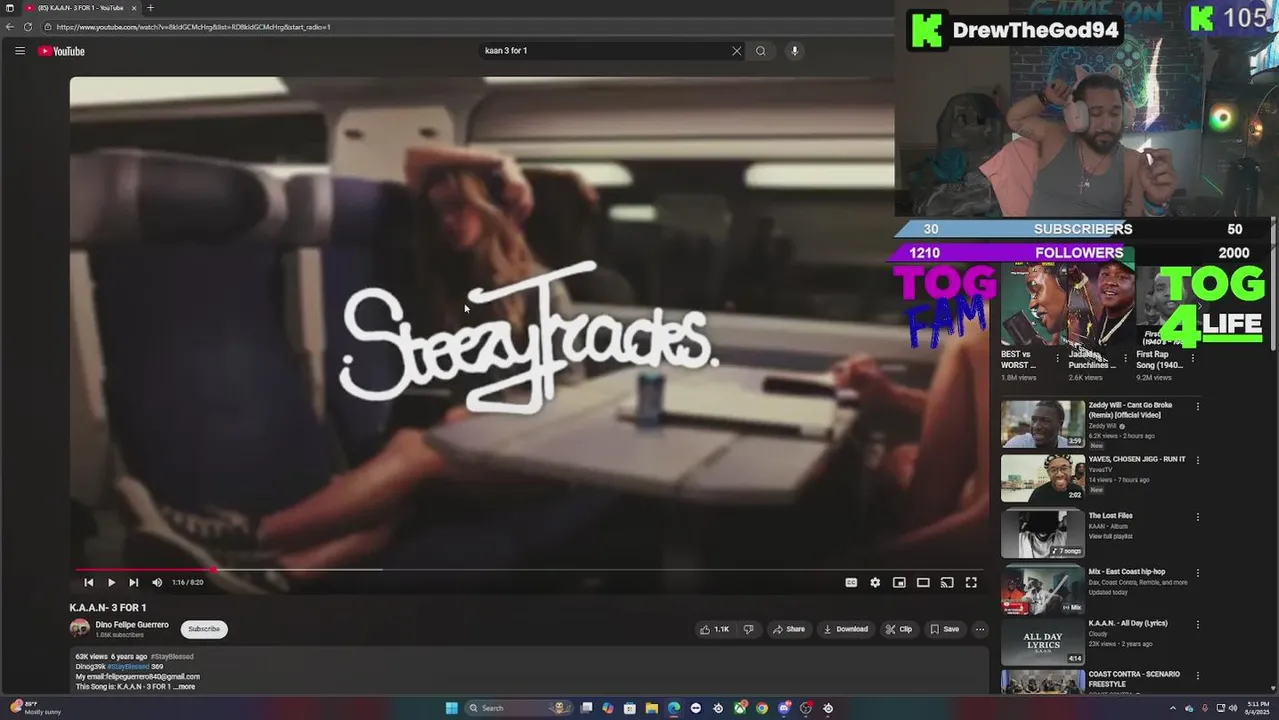Viewport: 1279px width, 720px height.
Task: Open Xbox app from taskbar
Action: point(740,708)
